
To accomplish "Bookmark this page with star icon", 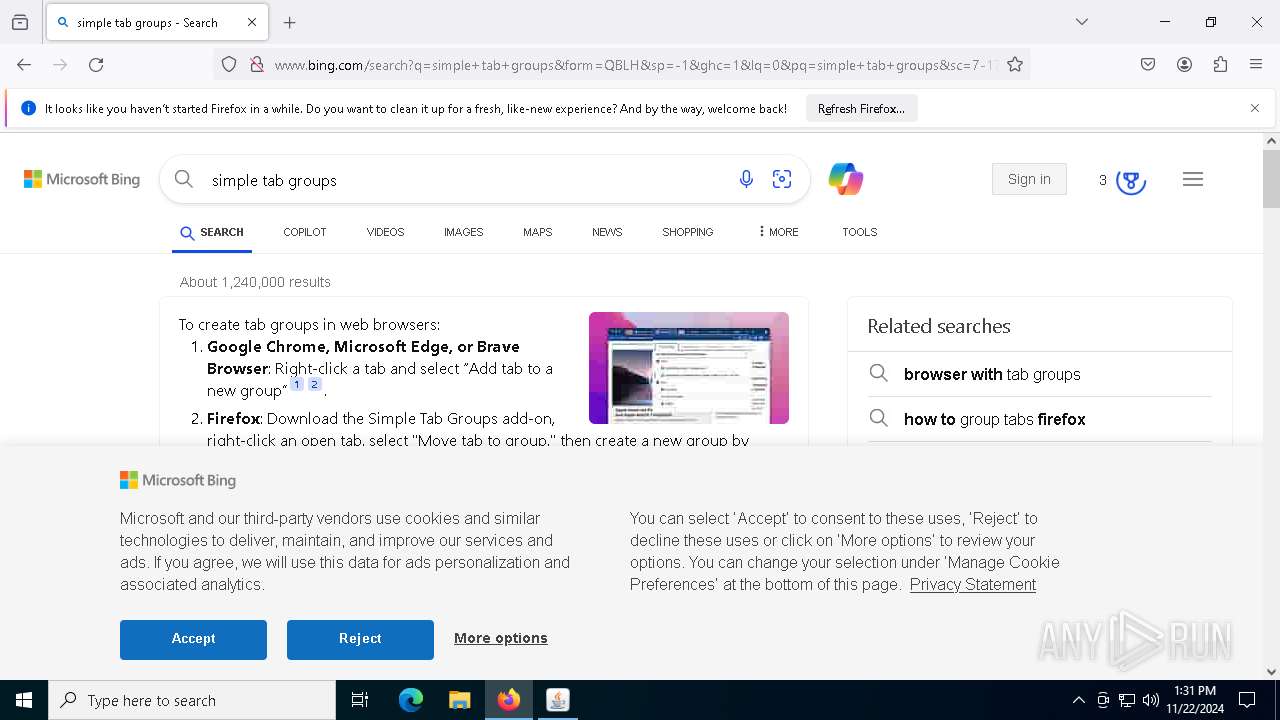I will [1015, 64].
